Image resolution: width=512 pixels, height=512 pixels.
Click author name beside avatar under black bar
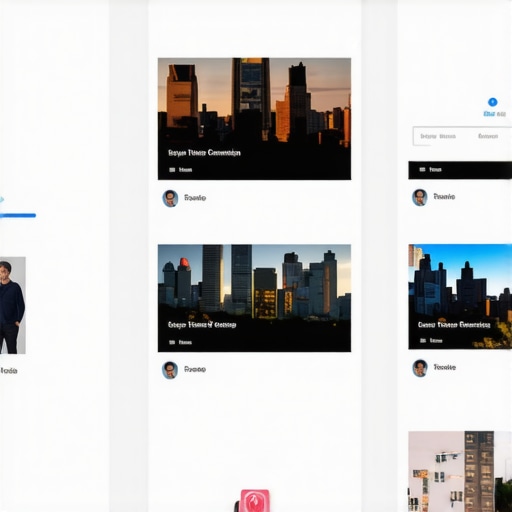click(444, 197)
